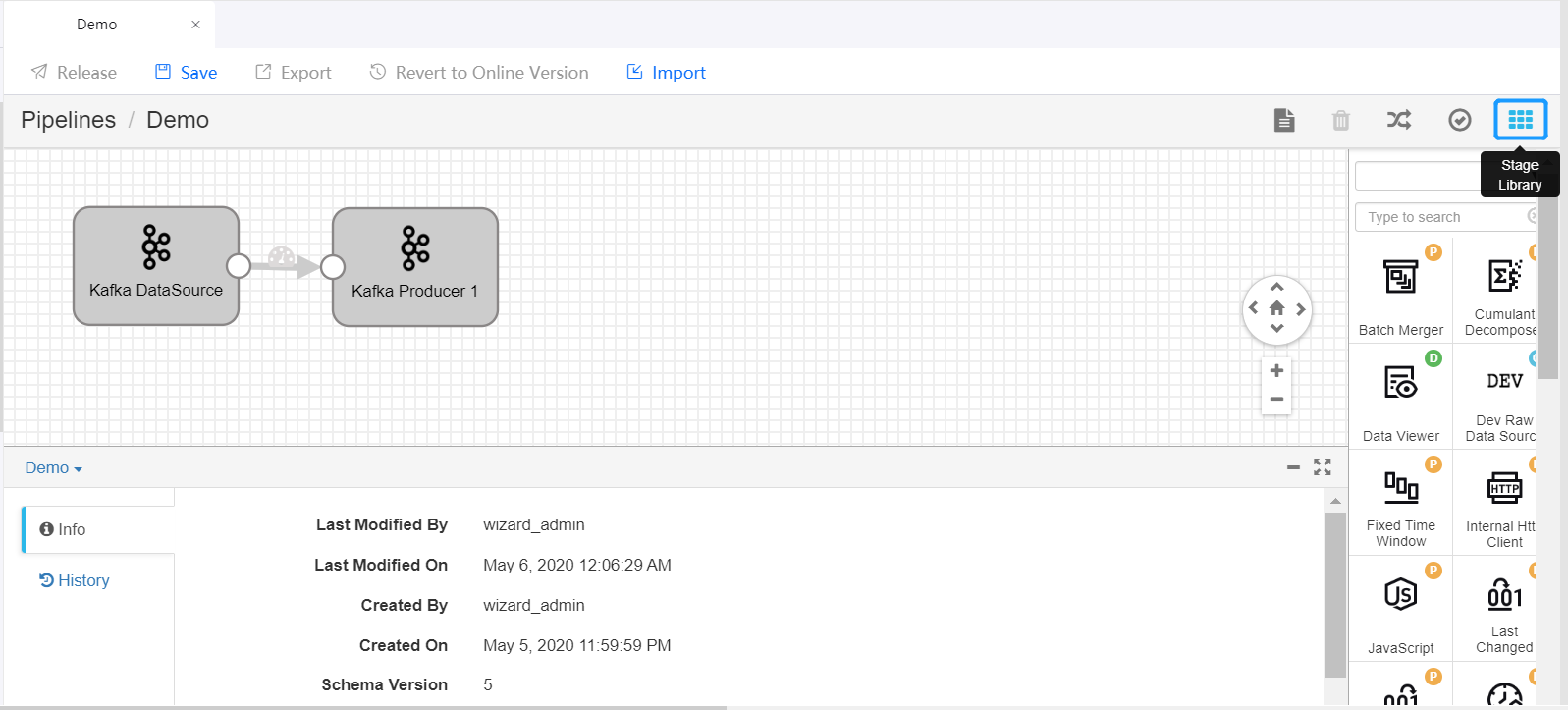The width and height of the screenshot is (1568, 710).
Task: Open the stage library category dropdown
Action: [1418, 176]
